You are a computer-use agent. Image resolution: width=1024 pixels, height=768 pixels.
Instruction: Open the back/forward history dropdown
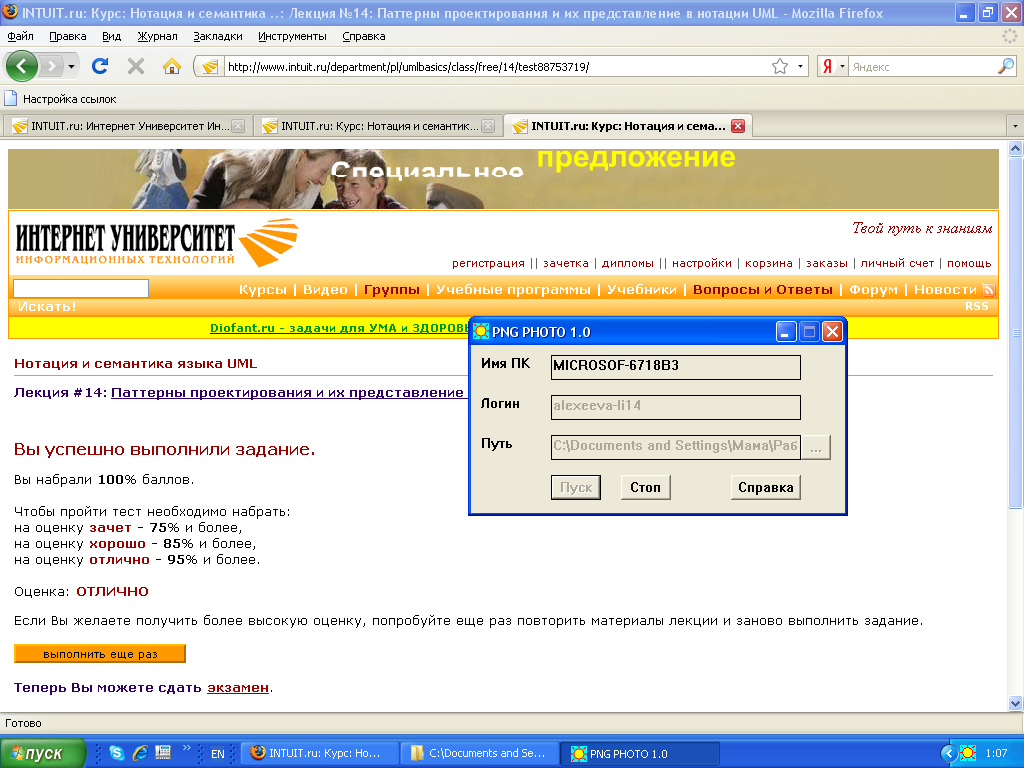(71, 66)
